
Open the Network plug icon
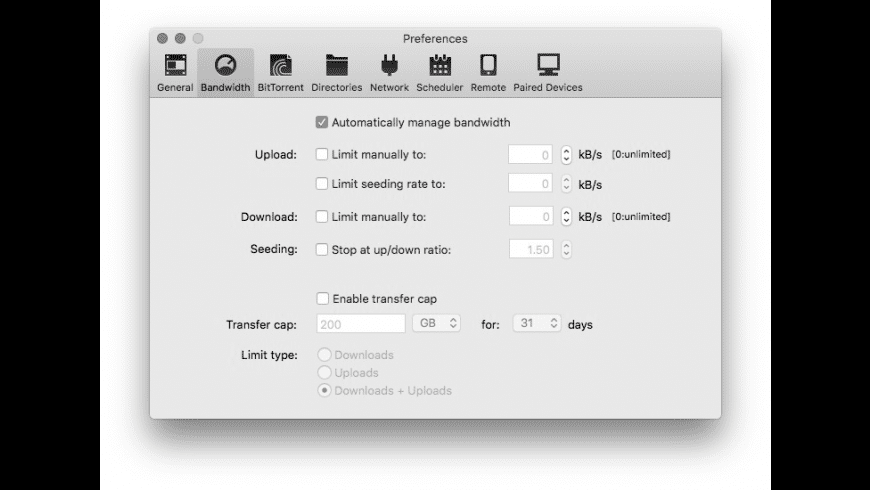[x=390, y=65]
